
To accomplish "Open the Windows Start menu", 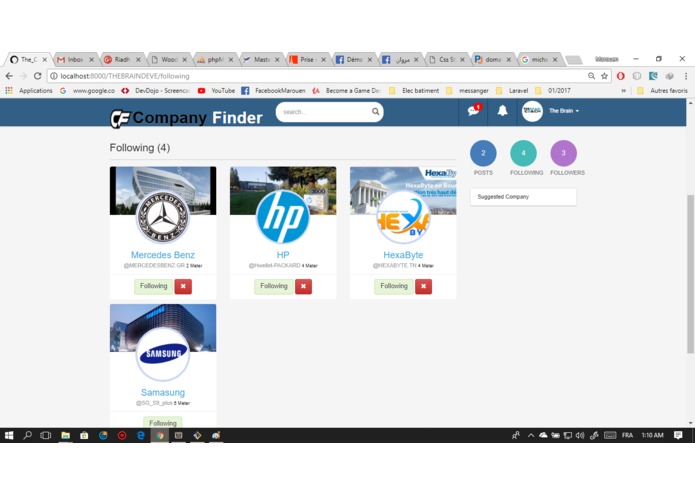I will pyautogui.click(x=9, y=436).
